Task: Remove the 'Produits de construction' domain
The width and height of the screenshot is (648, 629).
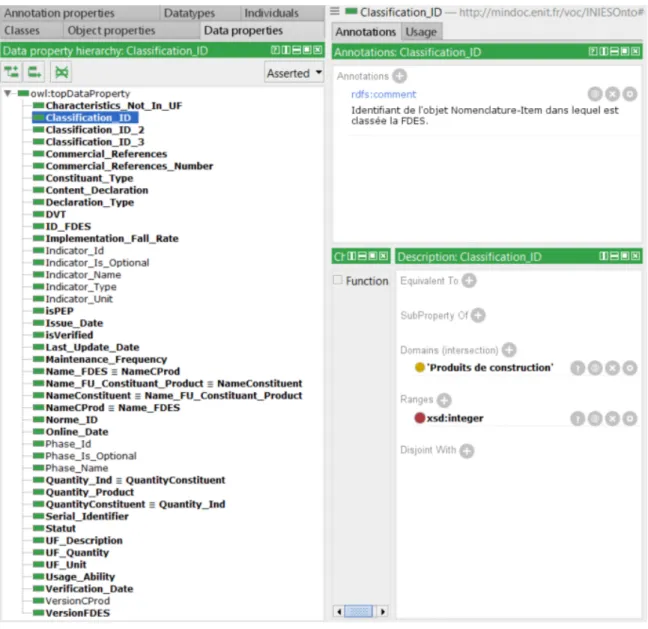Action: 612,368
